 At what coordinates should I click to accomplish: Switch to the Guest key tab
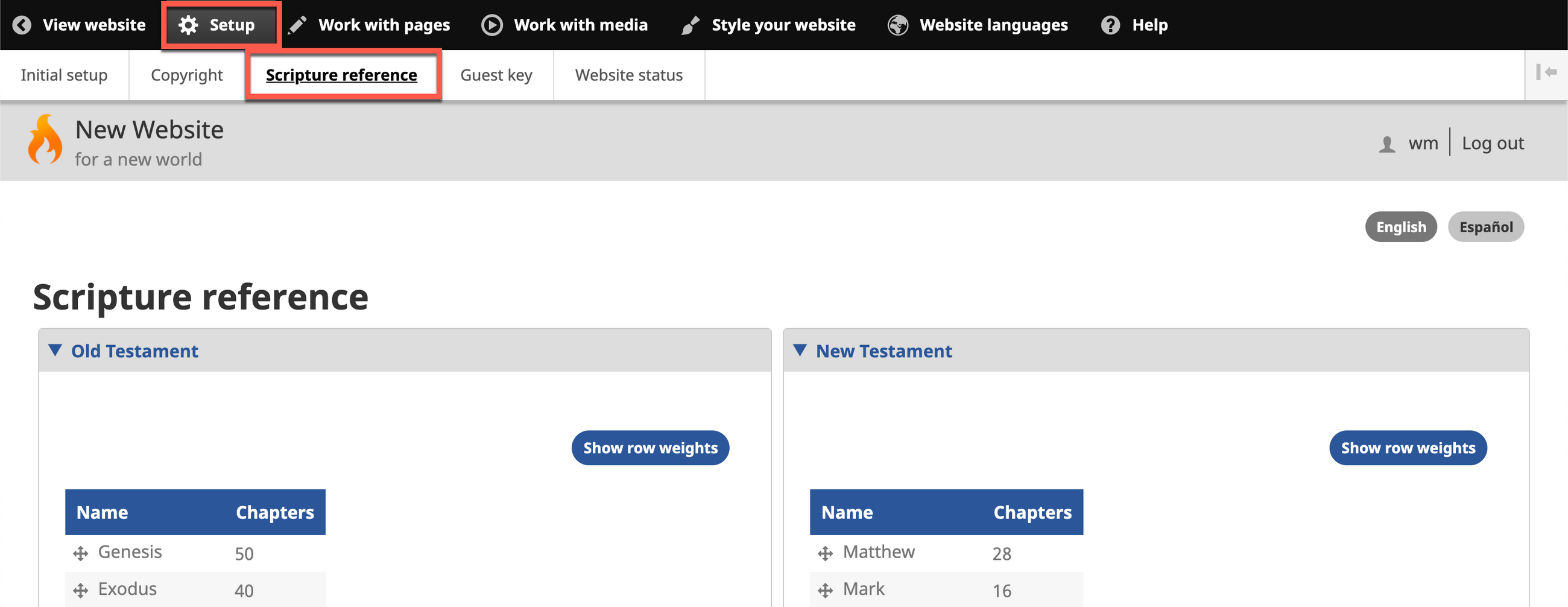pos(496,75)
